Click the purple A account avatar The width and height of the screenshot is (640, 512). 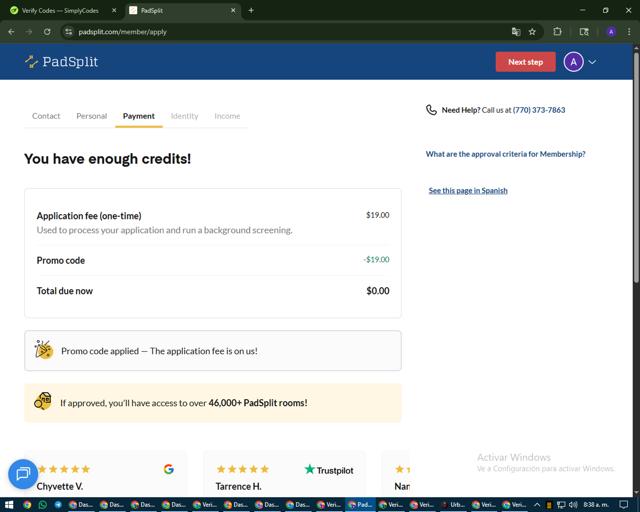[573, 62]
